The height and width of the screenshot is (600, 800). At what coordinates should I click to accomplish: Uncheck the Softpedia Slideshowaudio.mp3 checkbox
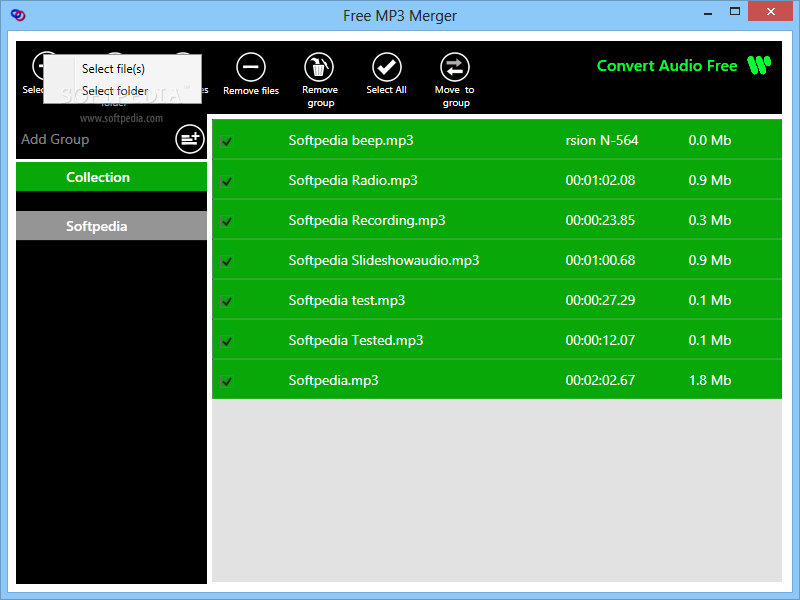pyautogui.click(x=227, y=261)
